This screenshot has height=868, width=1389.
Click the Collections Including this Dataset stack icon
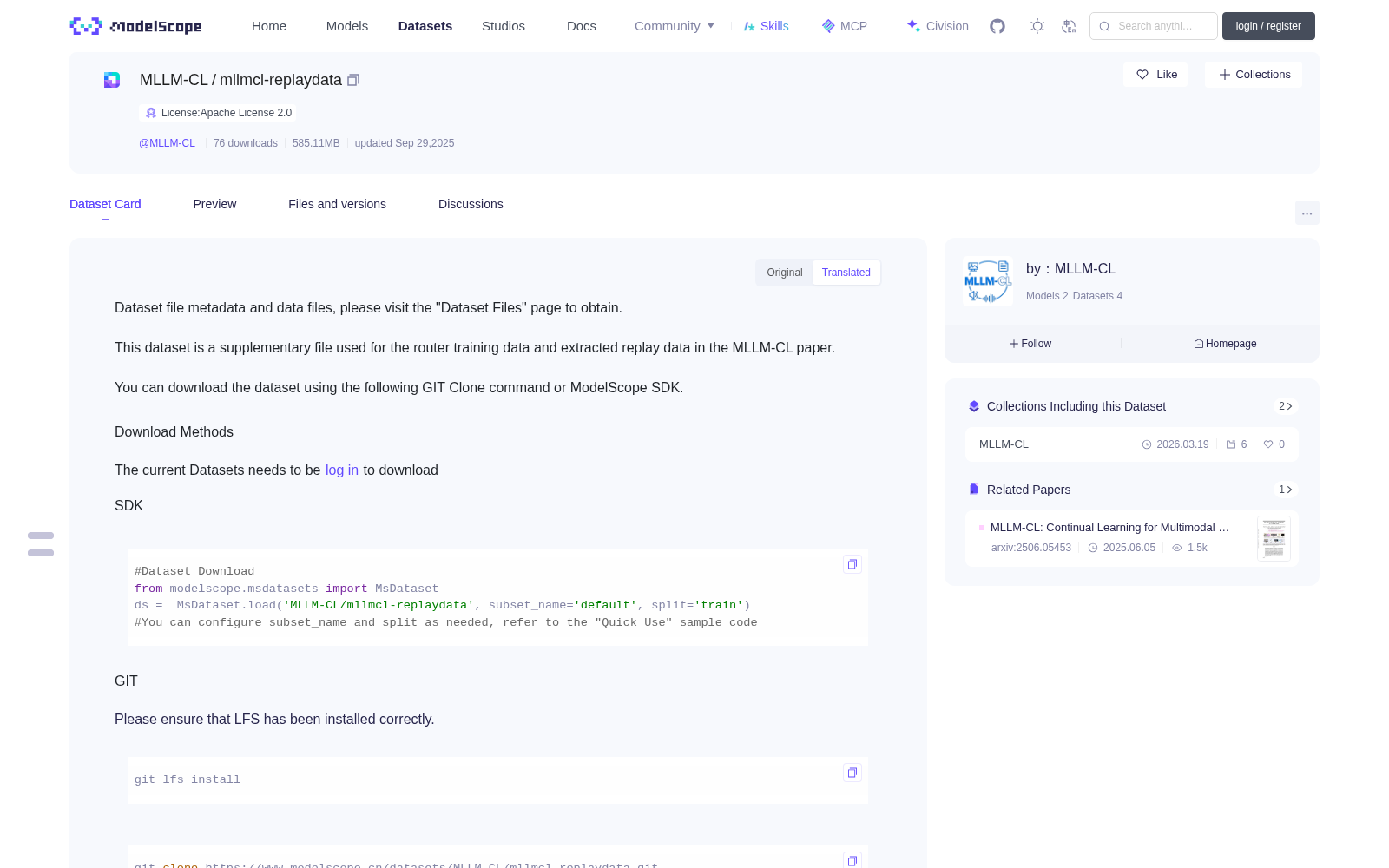(x=974, y=406)
